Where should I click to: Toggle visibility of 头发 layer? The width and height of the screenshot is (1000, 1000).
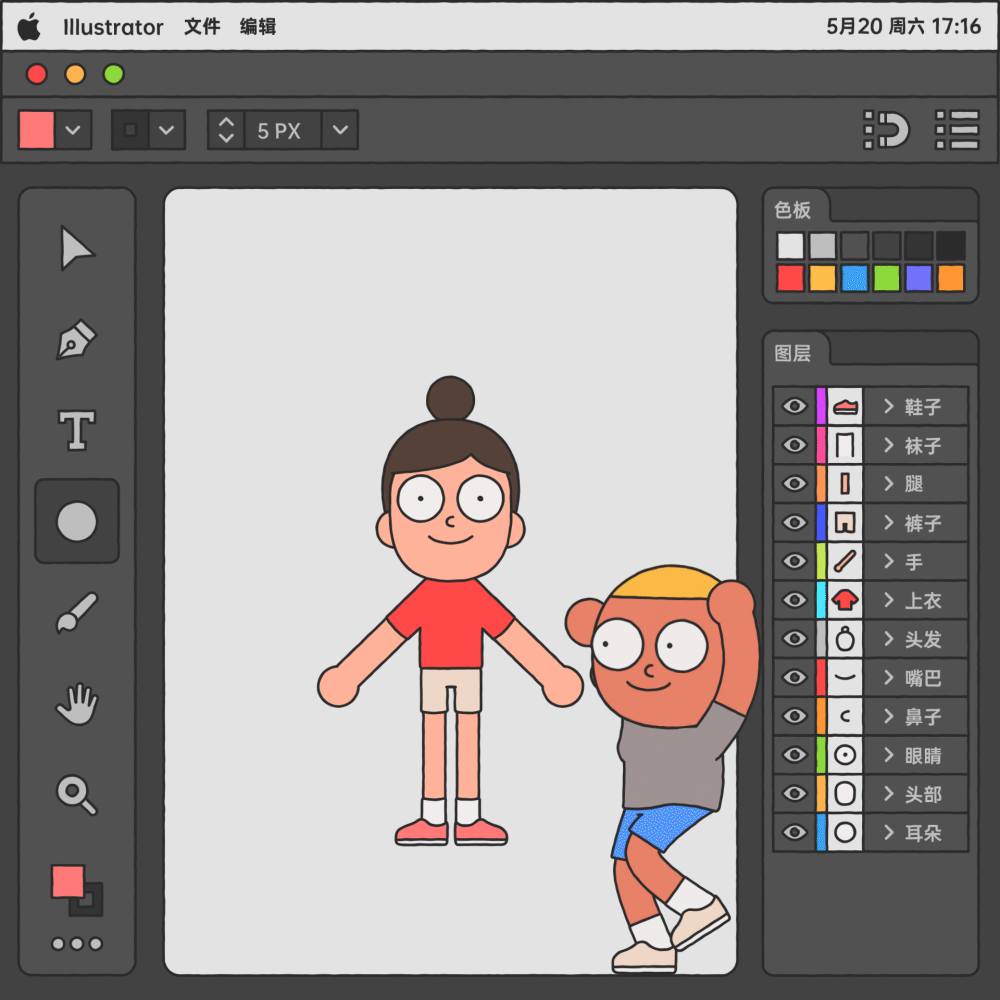(x=795, y=638)
